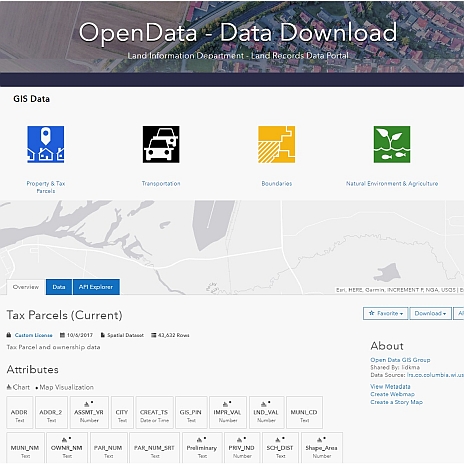Open the Transportation cars icon
The image size is (464, 464).
point(161,144)
